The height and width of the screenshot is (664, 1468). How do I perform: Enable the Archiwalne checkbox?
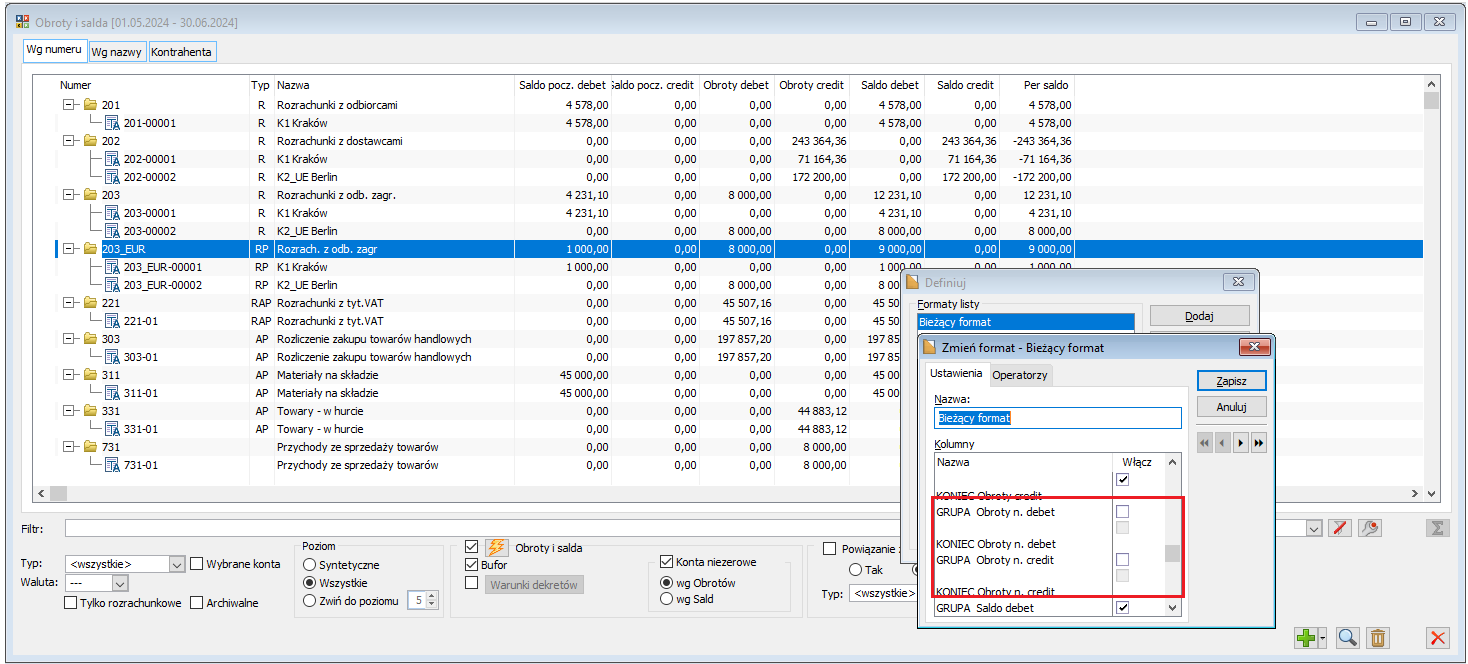(197, 602)
